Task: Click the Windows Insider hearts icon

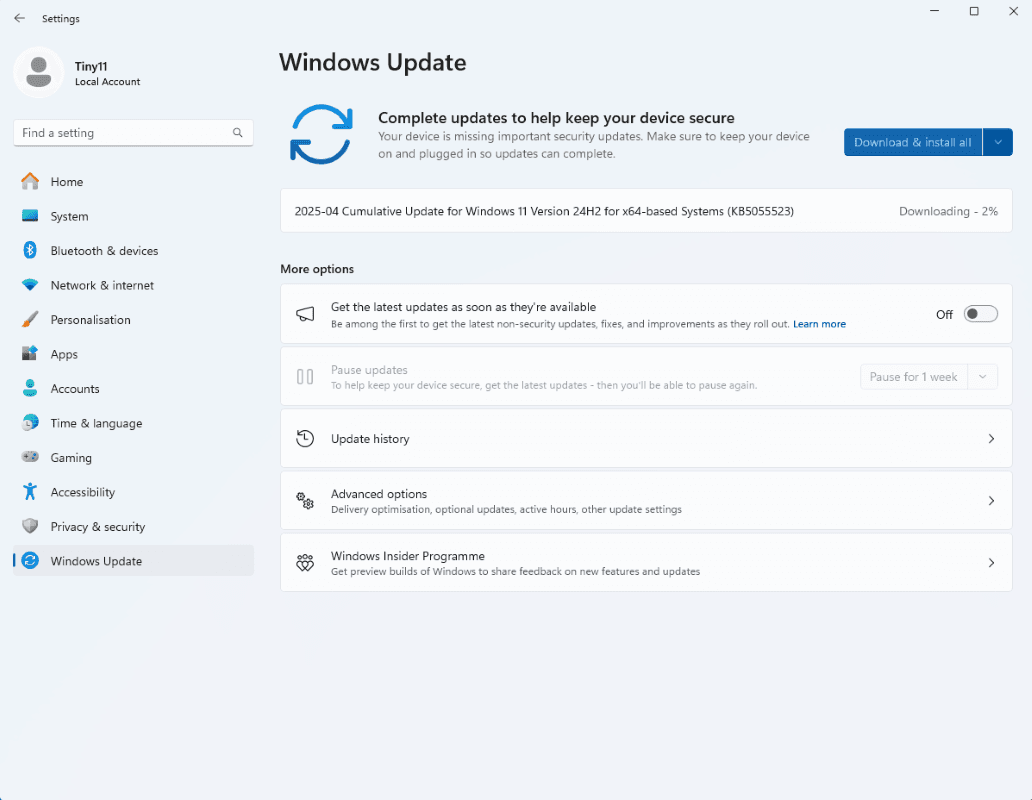Action: point(305,562)
